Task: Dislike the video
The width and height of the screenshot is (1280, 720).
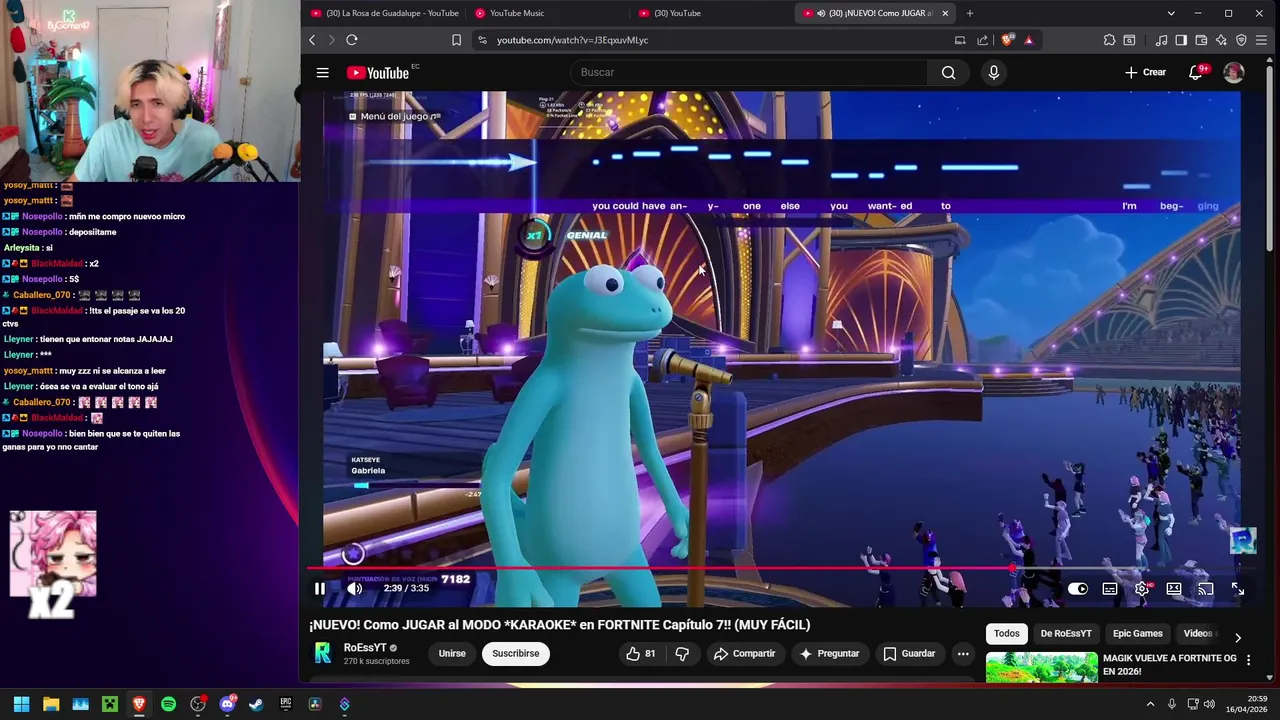Action: point(682,654)
